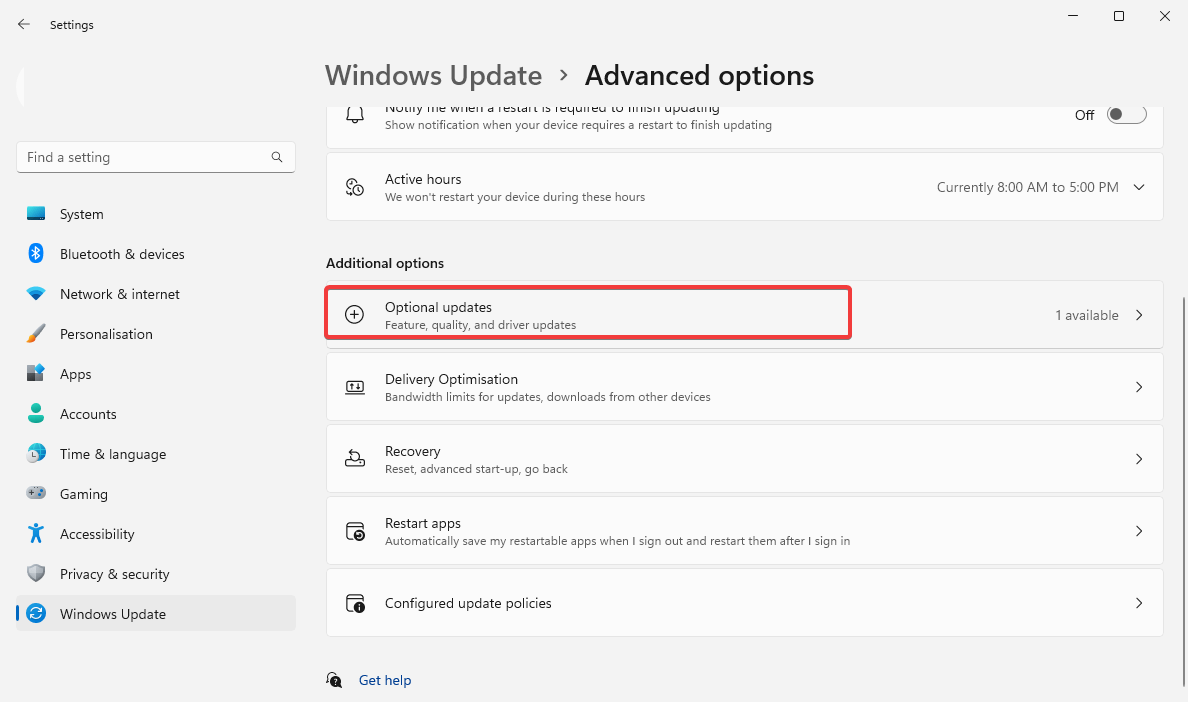Select System in the sidebar
The image size is (1188, 702).
coord(155,214)
